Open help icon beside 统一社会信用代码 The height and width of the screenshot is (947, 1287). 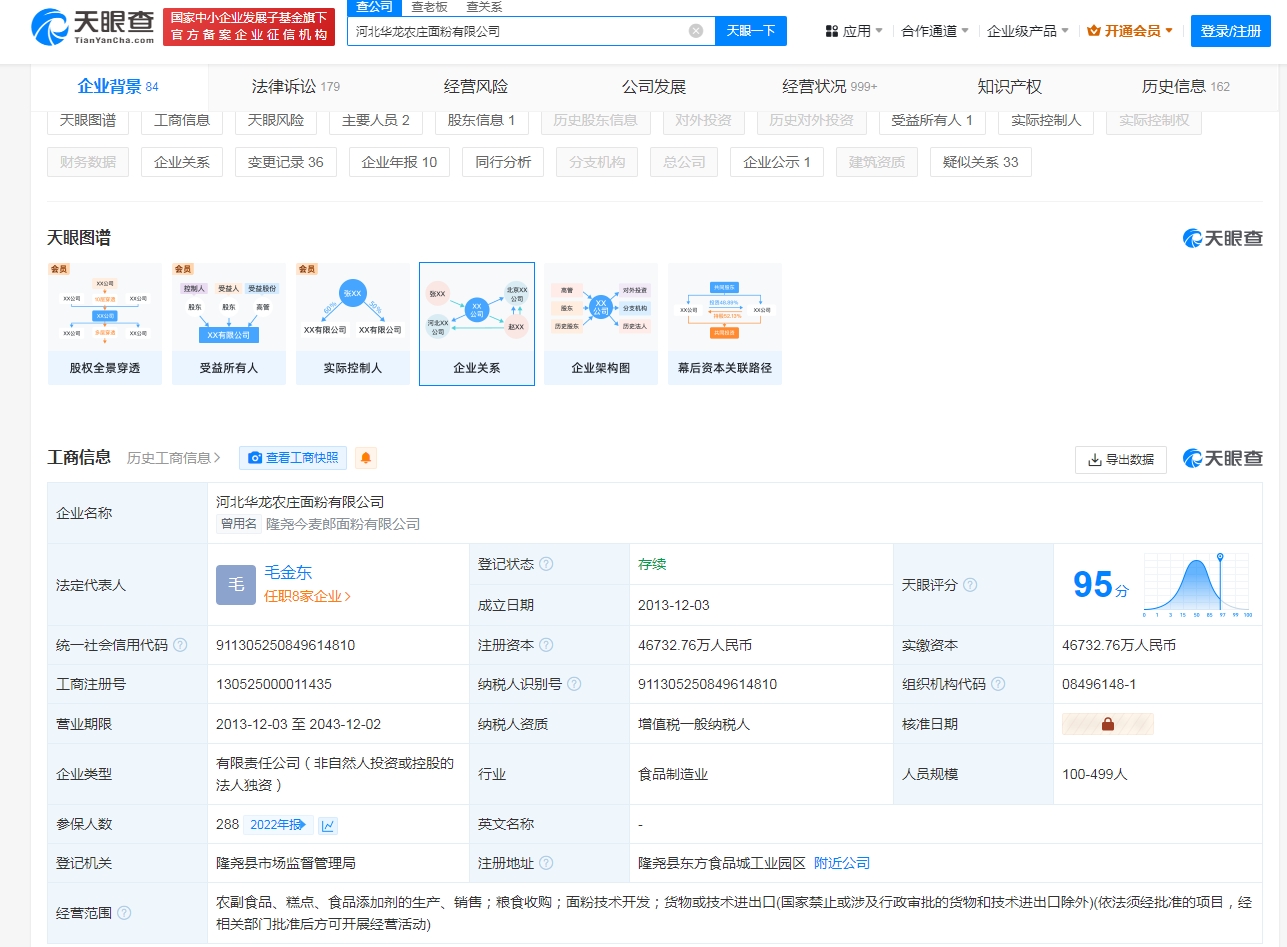pos(180,645)
